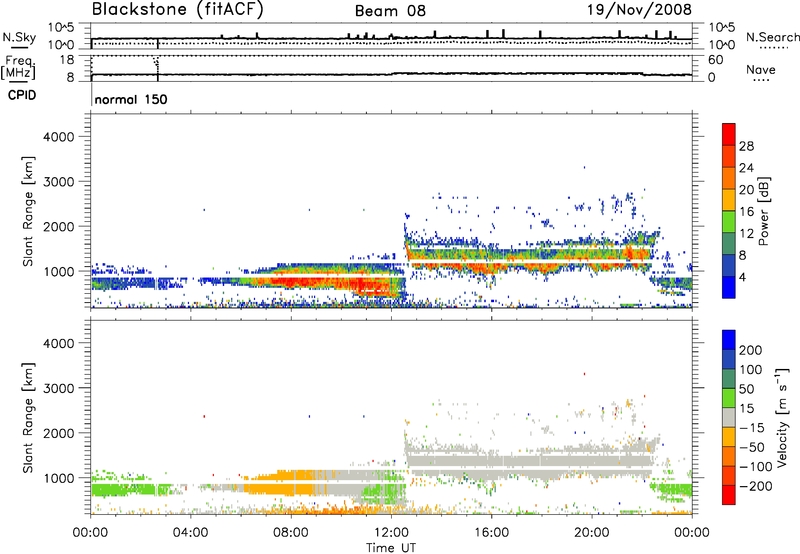Click the '04:00' time axis tick label

(x=191, y=533)
